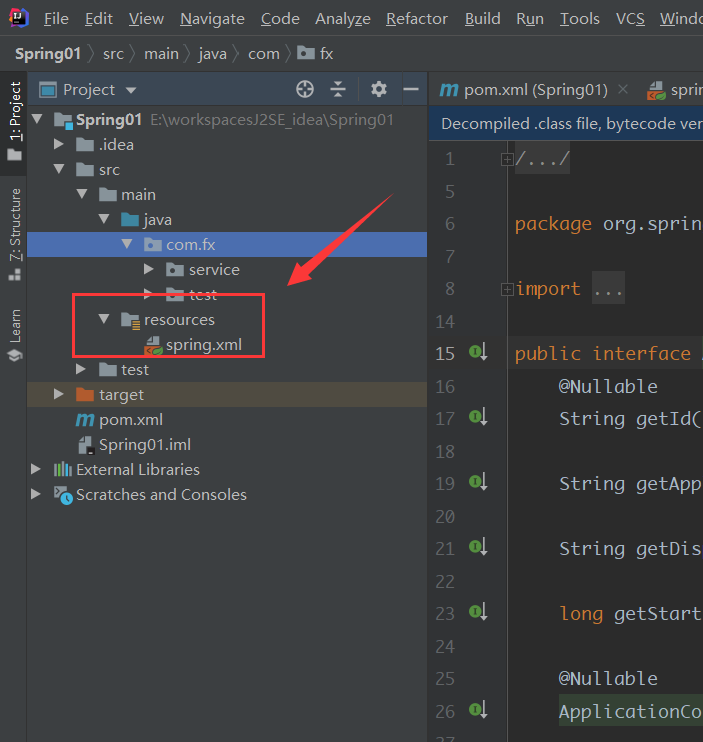Click the blue java source folder icon
Screen dimensions: 703x742
tap(130, 220)
